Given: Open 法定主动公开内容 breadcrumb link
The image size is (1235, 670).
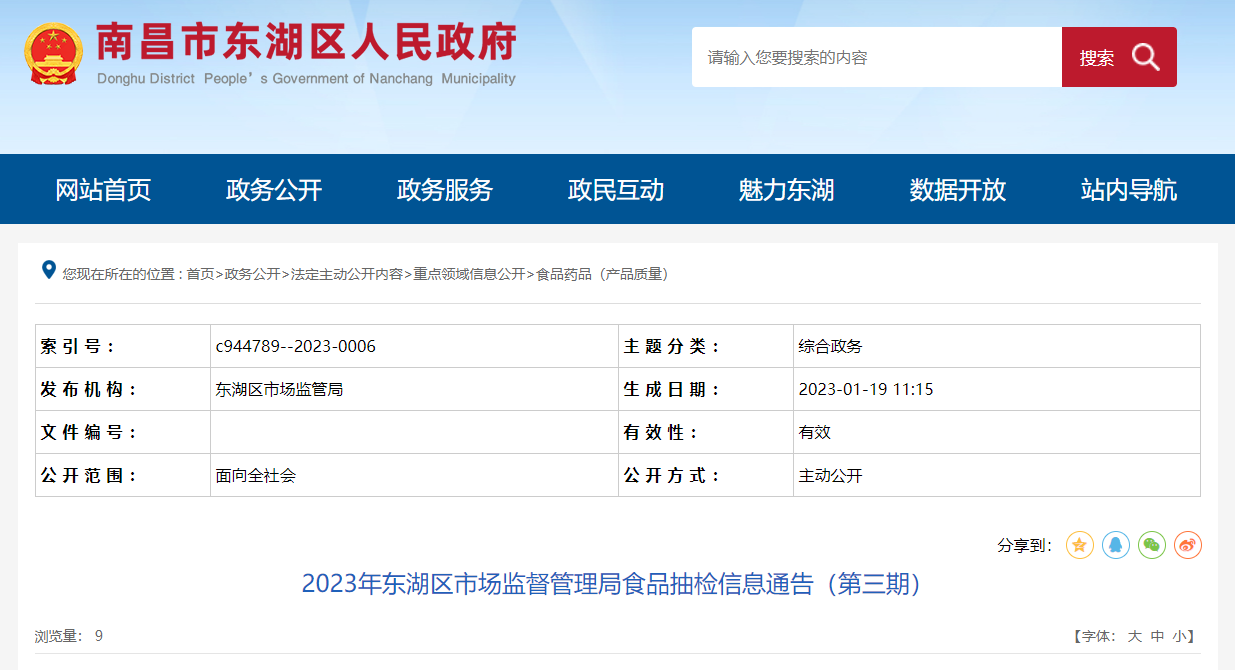Looking at the screenshot, I should point(347,274).
